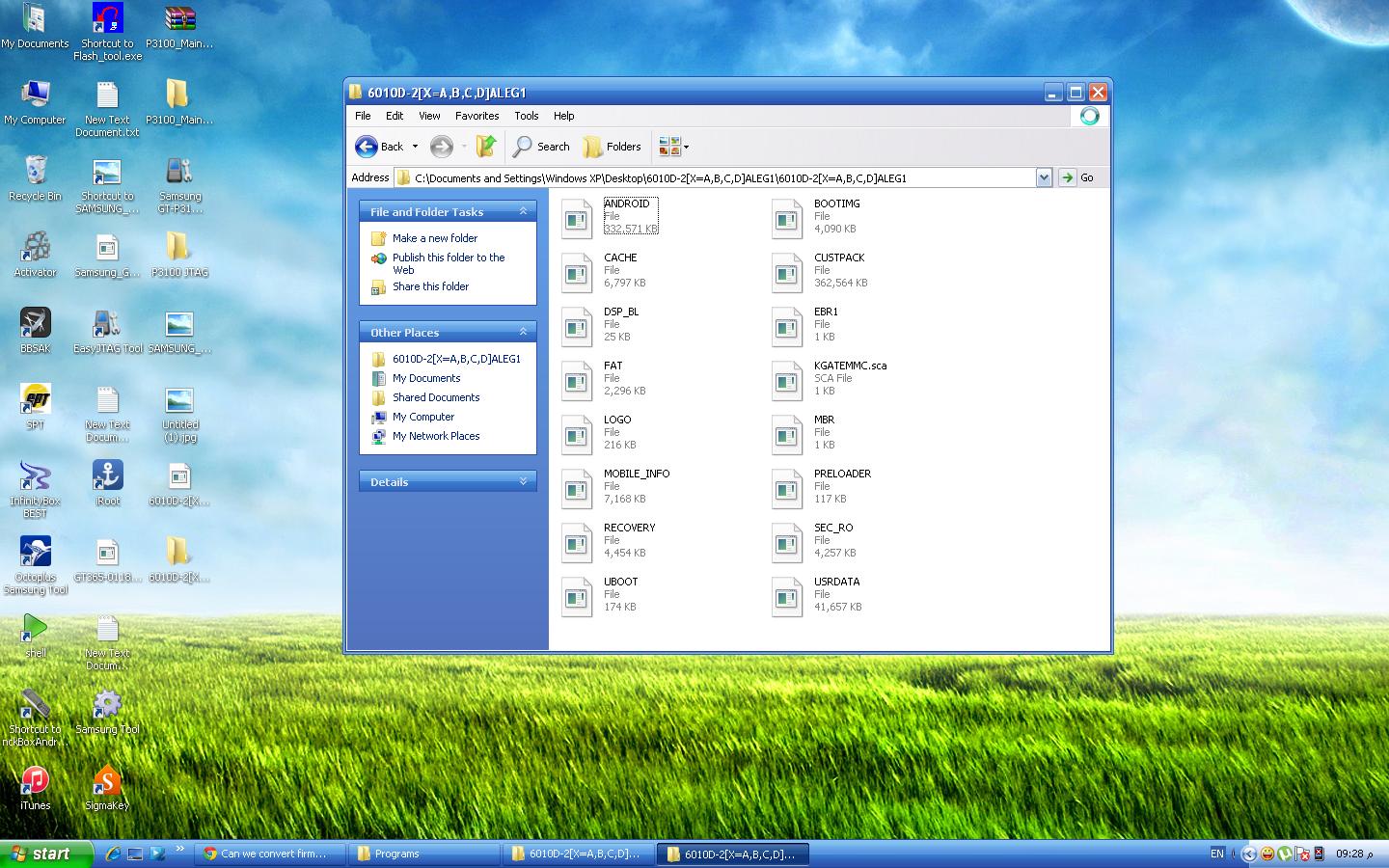Click Make a new folder link

(x=435, y=238)
